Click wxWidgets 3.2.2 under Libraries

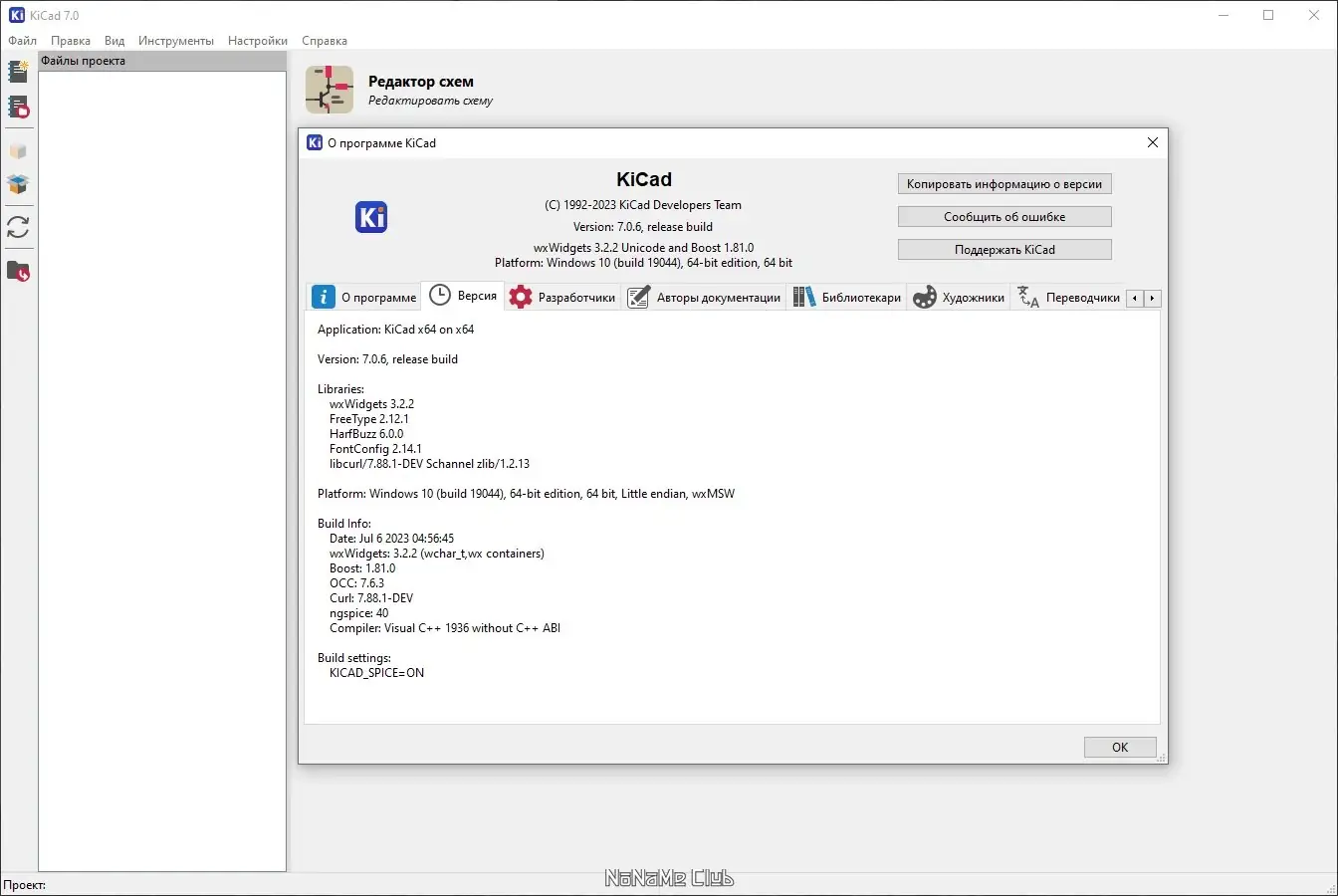[372, 404]
